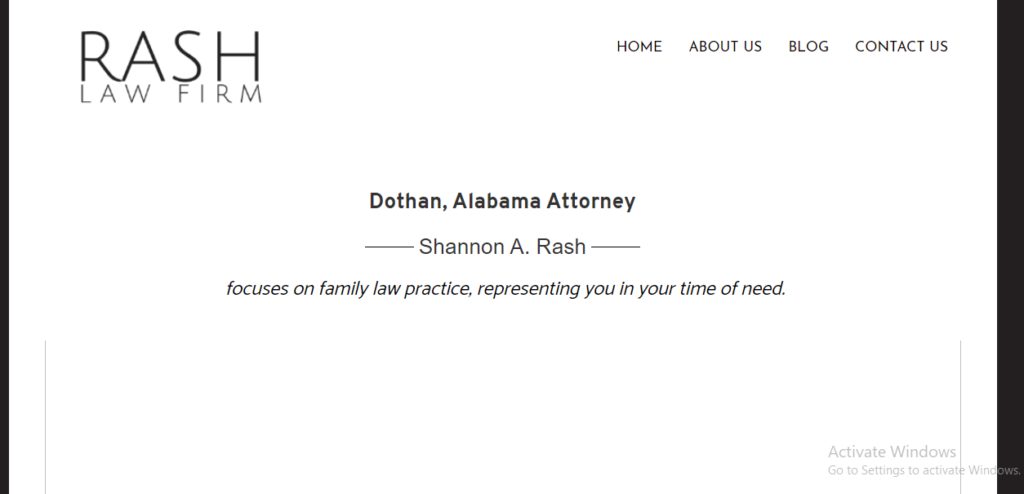Navigate to CONTACT US
Viewport: 1024px width, 494px height.
tap(901, 46)
